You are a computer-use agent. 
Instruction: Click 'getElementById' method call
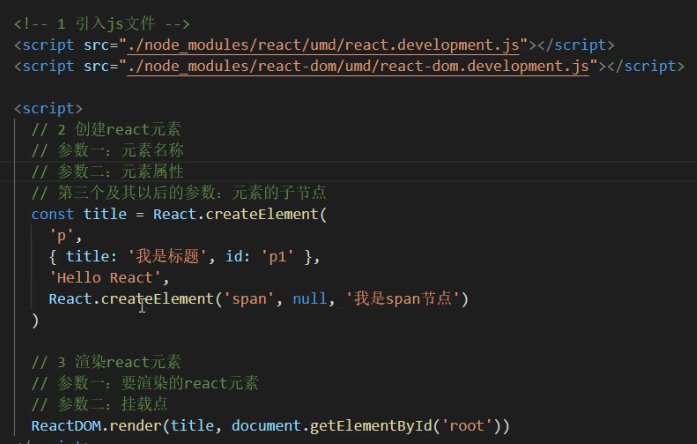pyautogui.click(x=371, y=426)
